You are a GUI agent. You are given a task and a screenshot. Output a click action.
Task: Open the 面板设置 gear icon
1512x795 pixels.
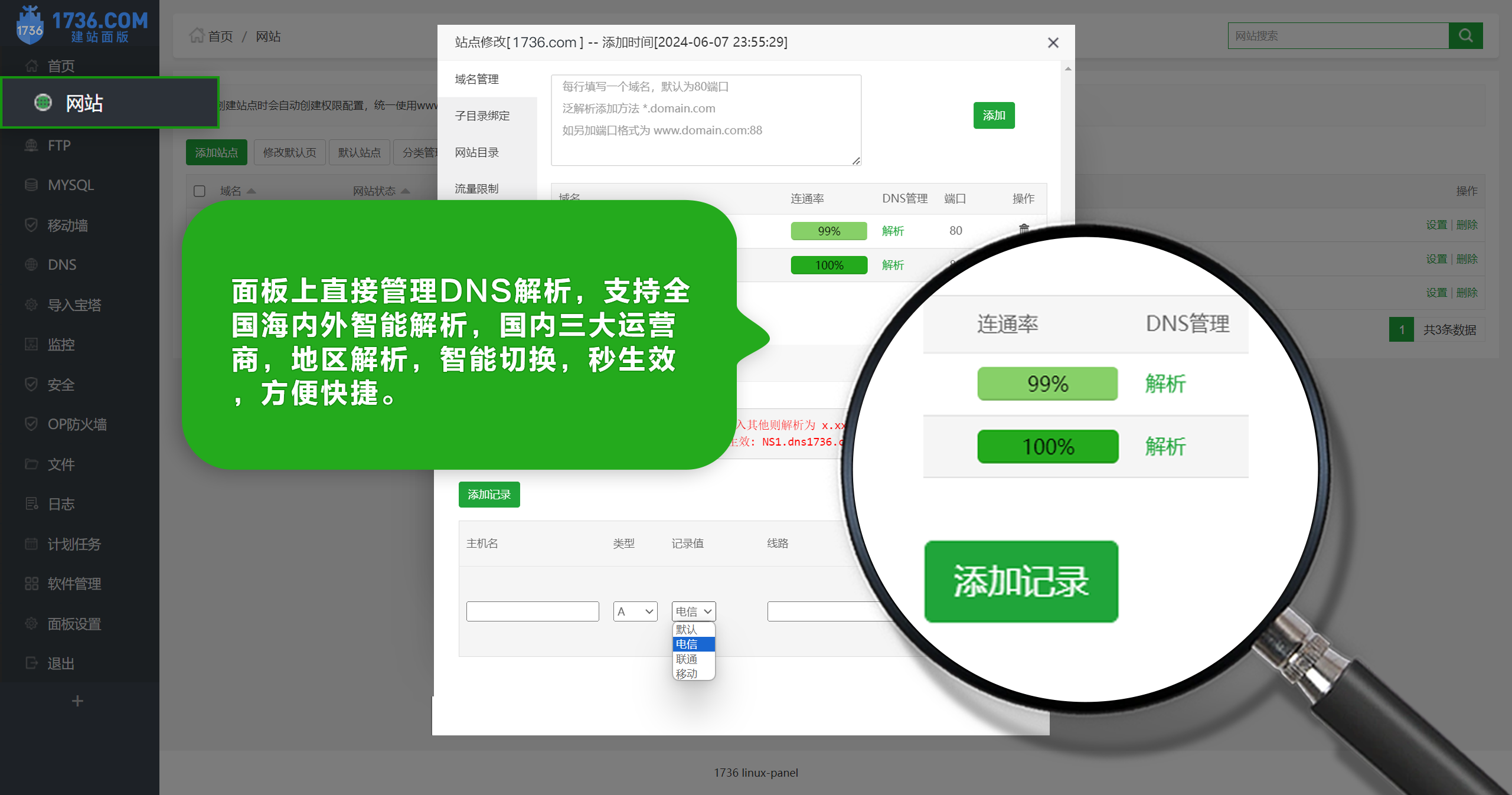click(x=31, y=623)
